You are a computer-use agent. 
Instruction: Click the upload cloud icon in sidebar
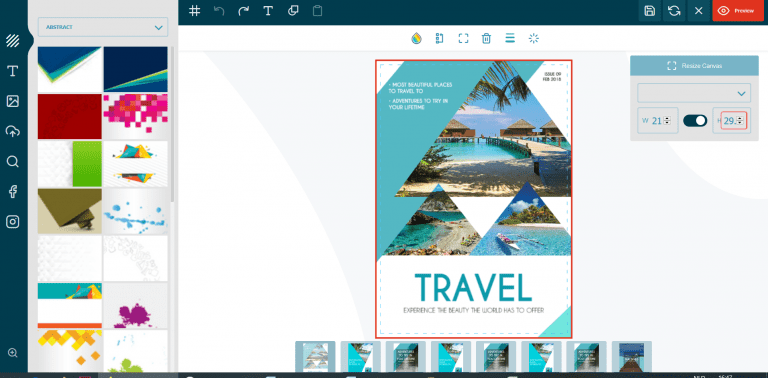tap(13, 131)
